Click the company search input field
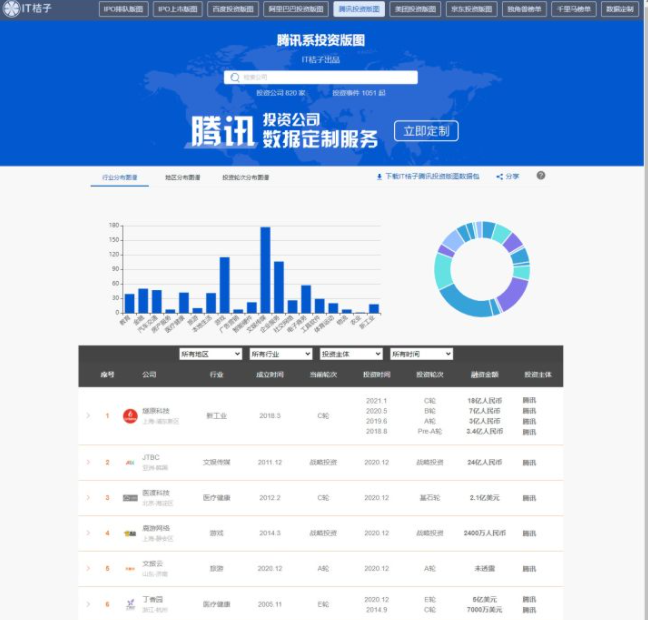The width and height of the screenshot is (648, 620). pyautogui.click(x=321, y=77)
